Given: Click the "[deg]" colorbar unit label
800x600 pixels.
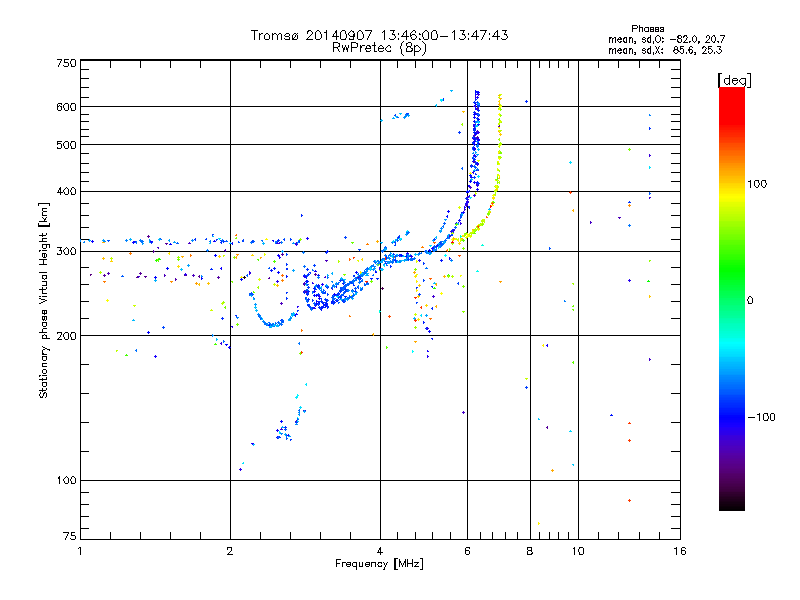Looking at the screenshot, I should click(734, 80).
